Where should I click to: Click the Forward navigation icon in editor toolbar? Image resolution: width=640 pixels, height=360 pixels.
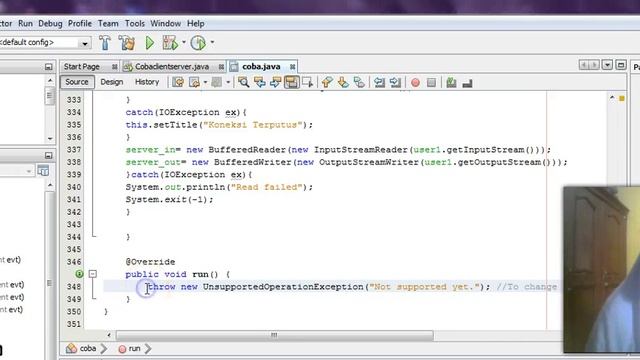click(x=217, y=82)
